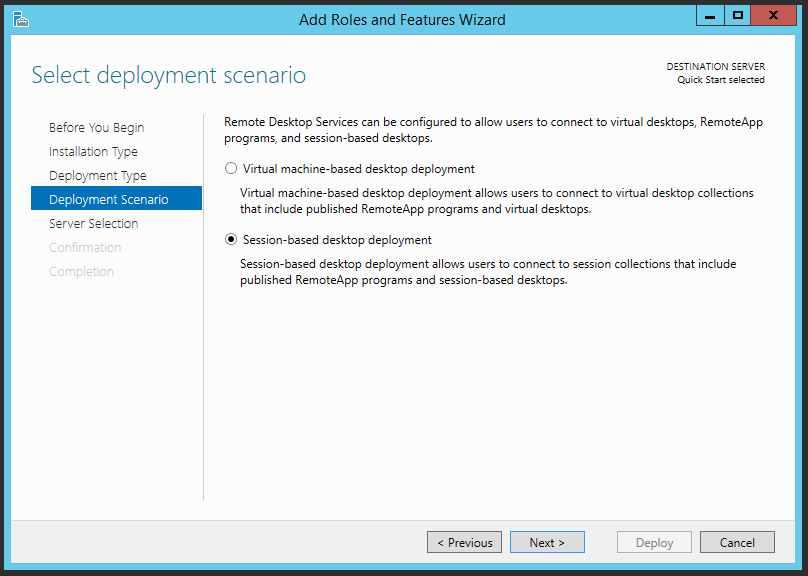Choose Session-based desktop deployment radio button
Viewport: 808px width, 576px height.
point(232,240)
